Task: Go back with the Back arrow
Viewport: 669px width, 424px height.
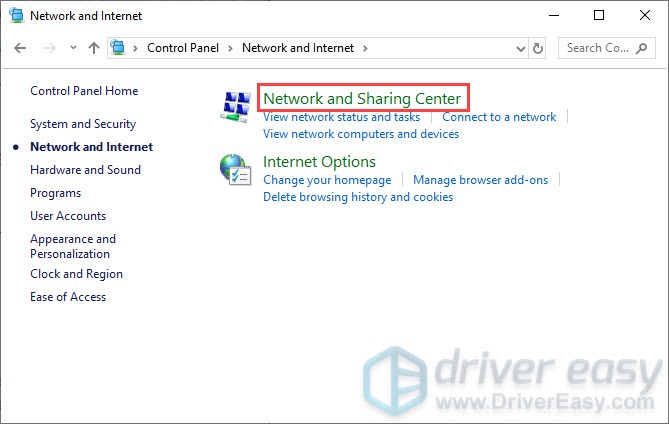Action: pyautogui.click(x=21, y=48)
